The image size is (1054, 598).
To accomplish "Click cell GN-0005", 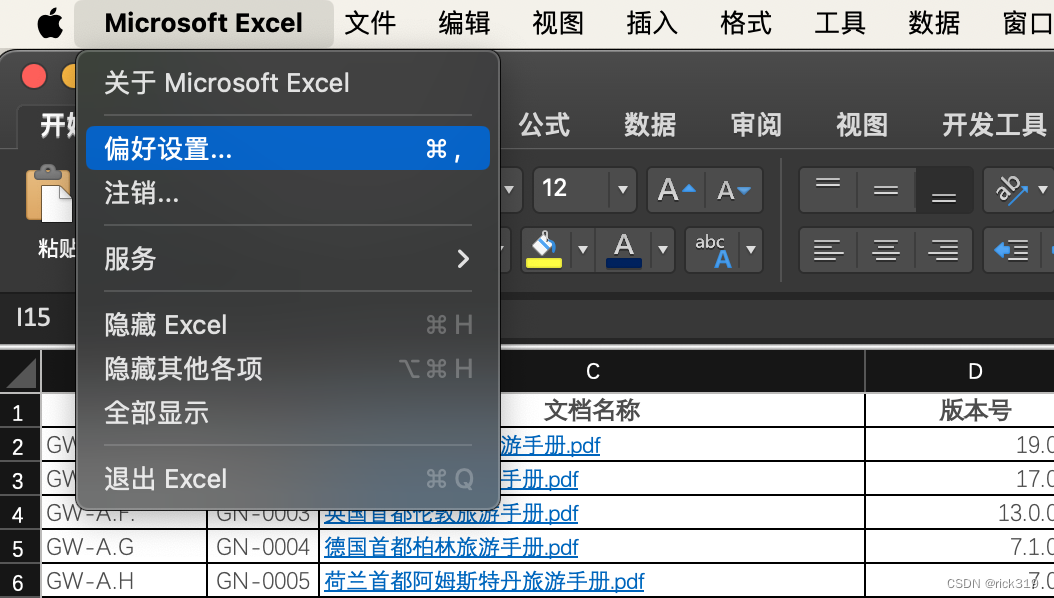I will [263, 581].
